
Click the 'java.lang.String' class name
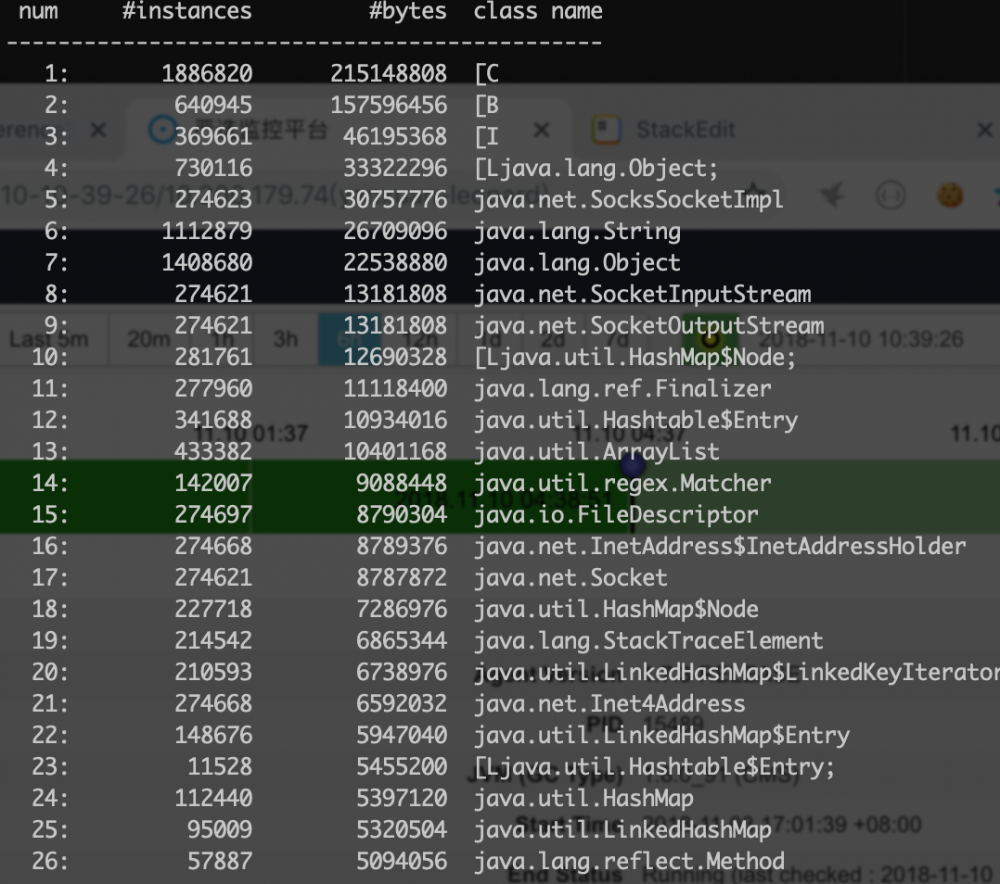pos(577,231)
